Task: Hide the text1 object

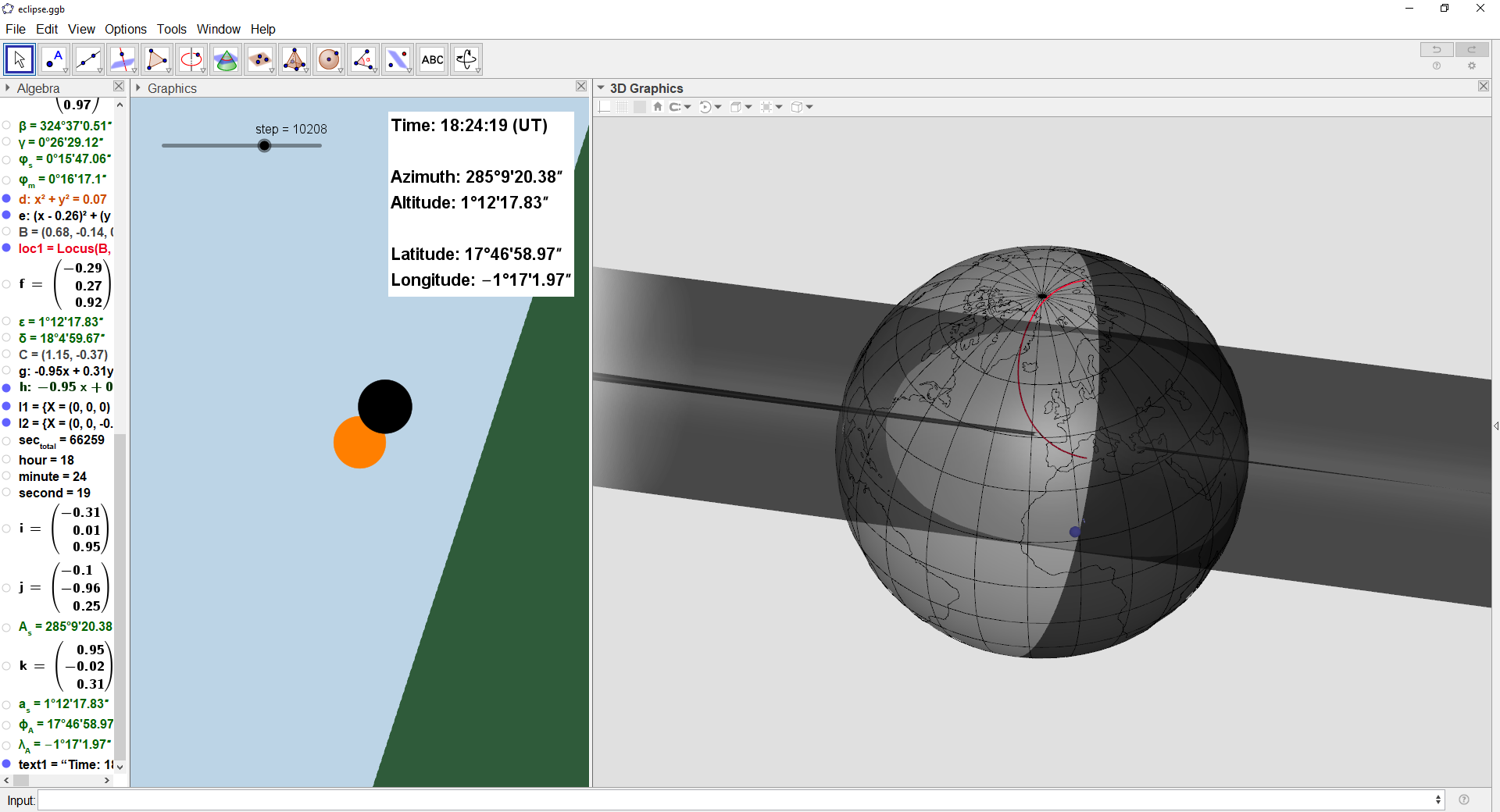Action: click(x=6, y=764)
